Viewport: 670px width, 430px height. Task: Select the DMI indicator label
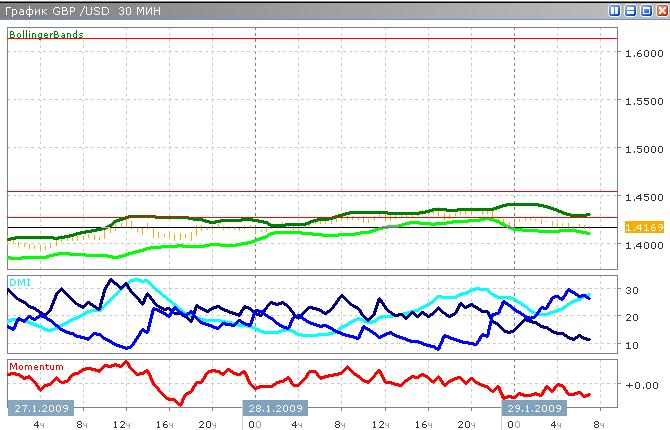tap(20, 283)
